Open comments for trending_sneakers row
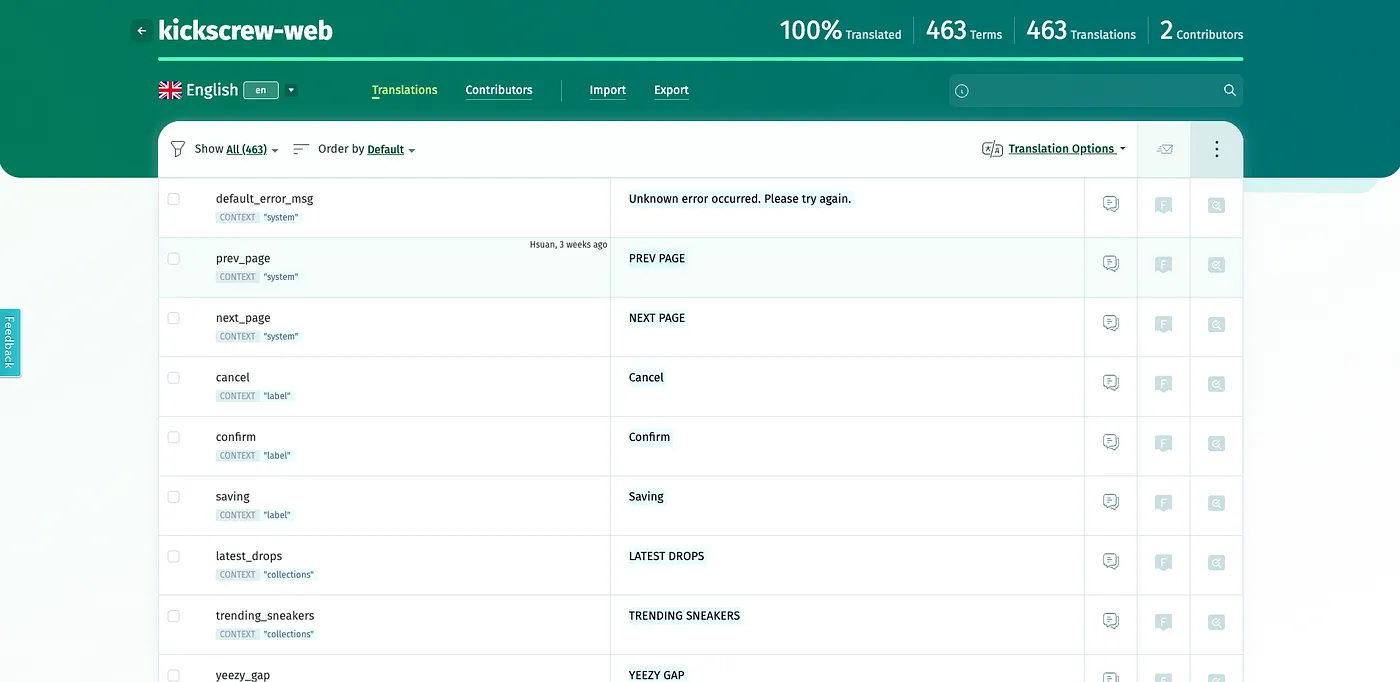Image resolution: width=1400 pixels, height=682 pixels. pyautogui.click(x=1110, y=621)
